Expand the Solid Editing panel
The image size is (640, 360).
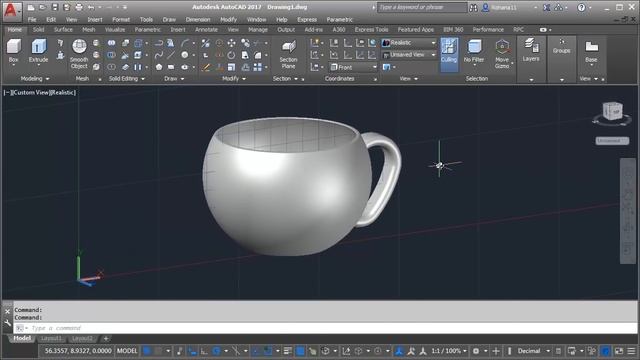point(127,78)
